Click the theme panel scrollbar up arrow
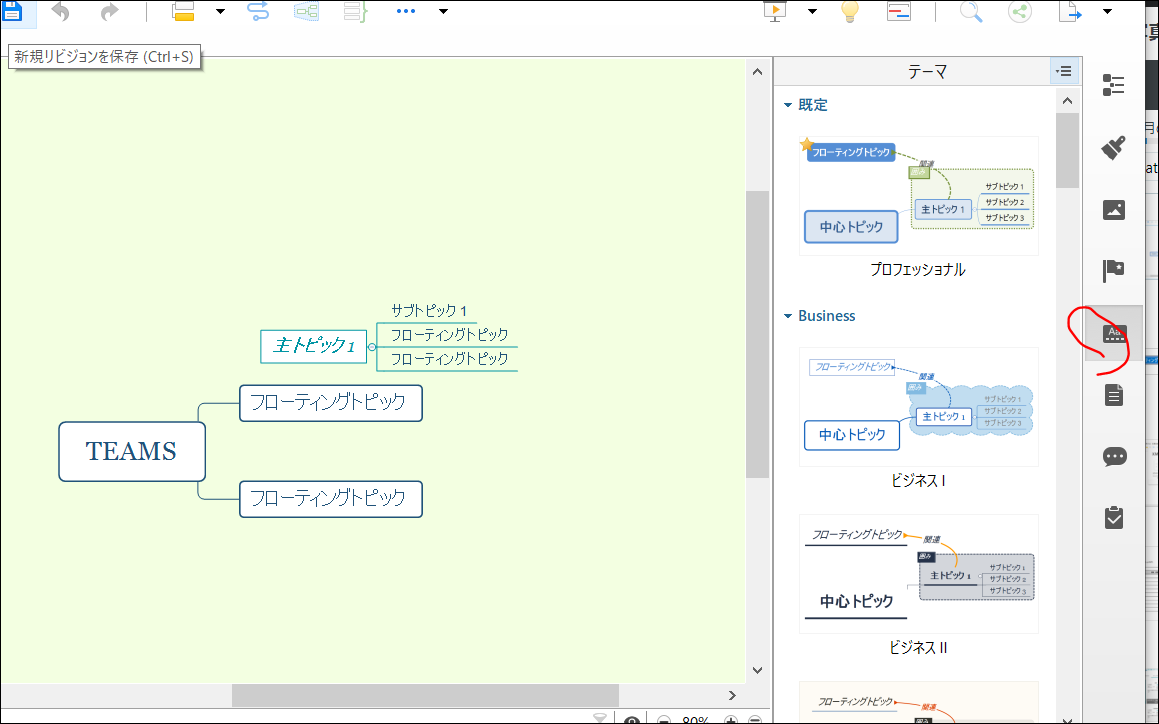 [x=1067, y=101]
